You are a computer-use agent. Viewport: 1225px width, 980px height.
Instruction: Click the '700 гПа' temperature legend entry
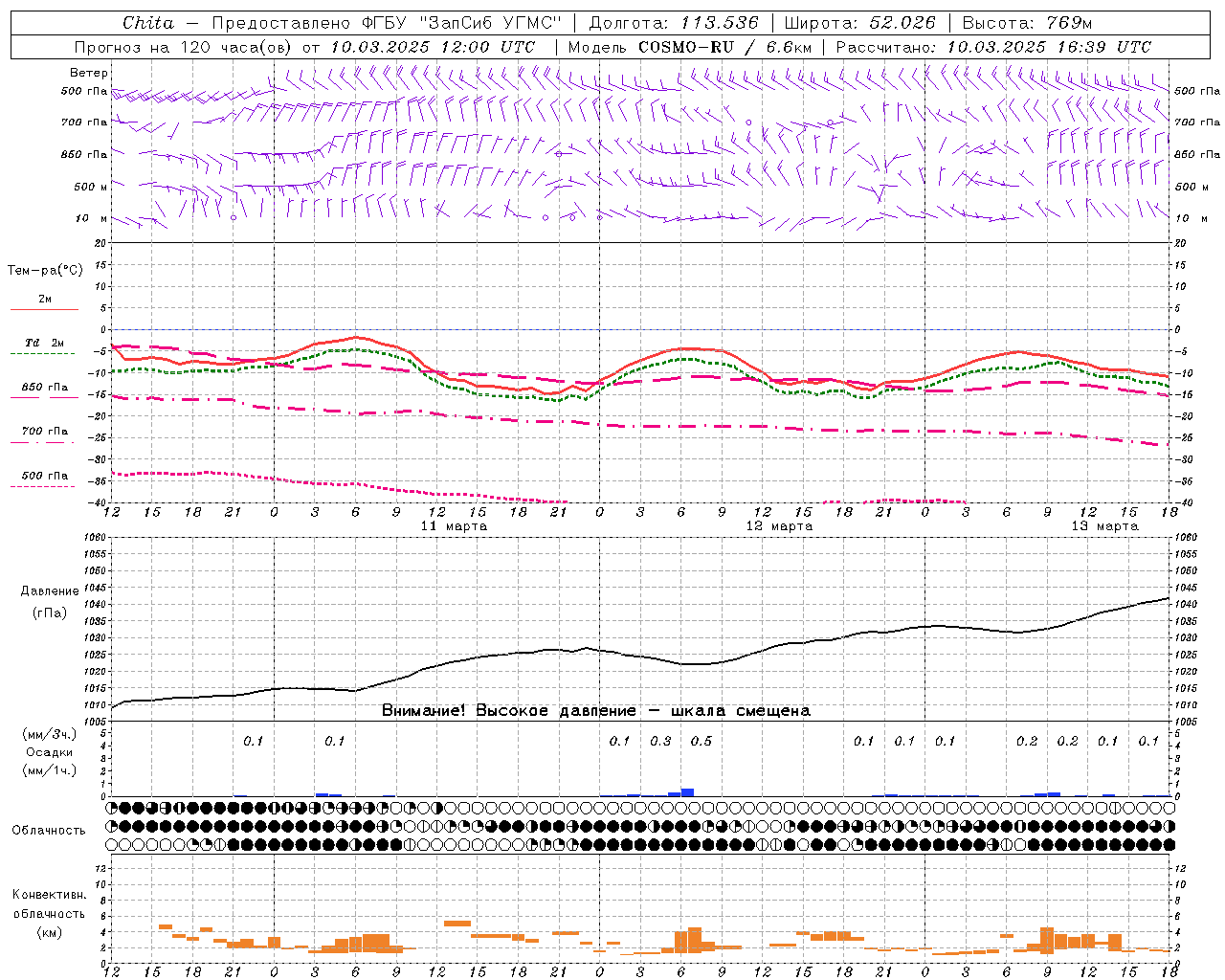45,432
